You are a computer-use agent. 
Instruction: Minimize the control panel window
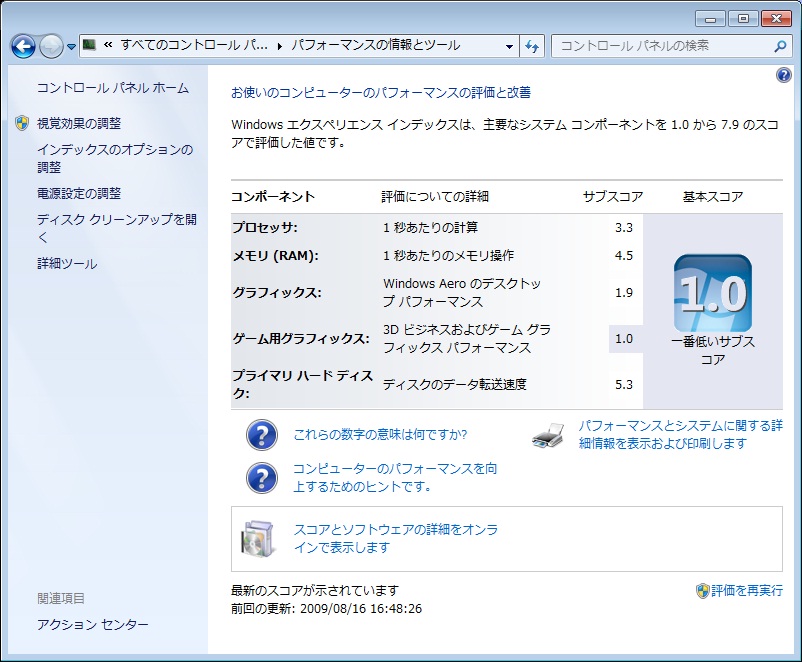tap(710, 19)
